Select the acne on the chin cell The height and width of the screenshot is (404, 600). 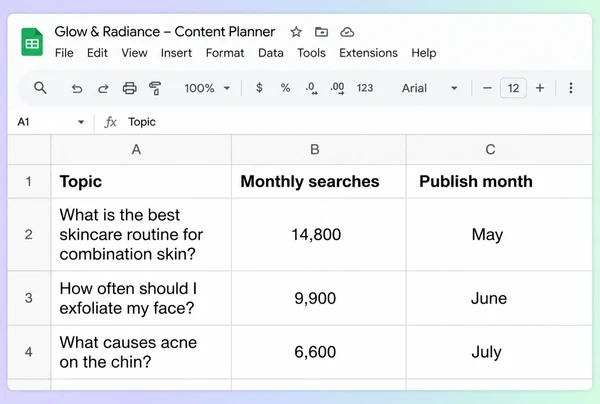(x=141, y=352)
